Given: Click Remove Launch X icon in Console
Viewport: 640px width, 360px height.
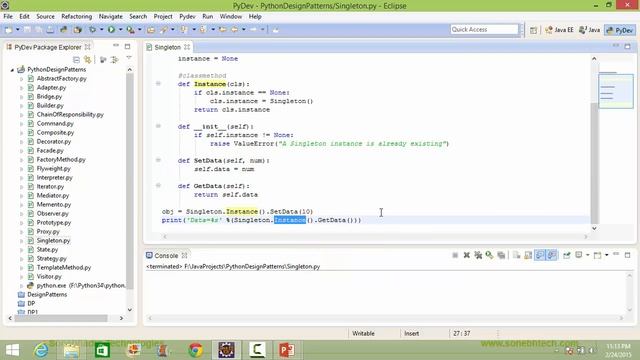Looking at the screenshot, I should click(467, 255).
